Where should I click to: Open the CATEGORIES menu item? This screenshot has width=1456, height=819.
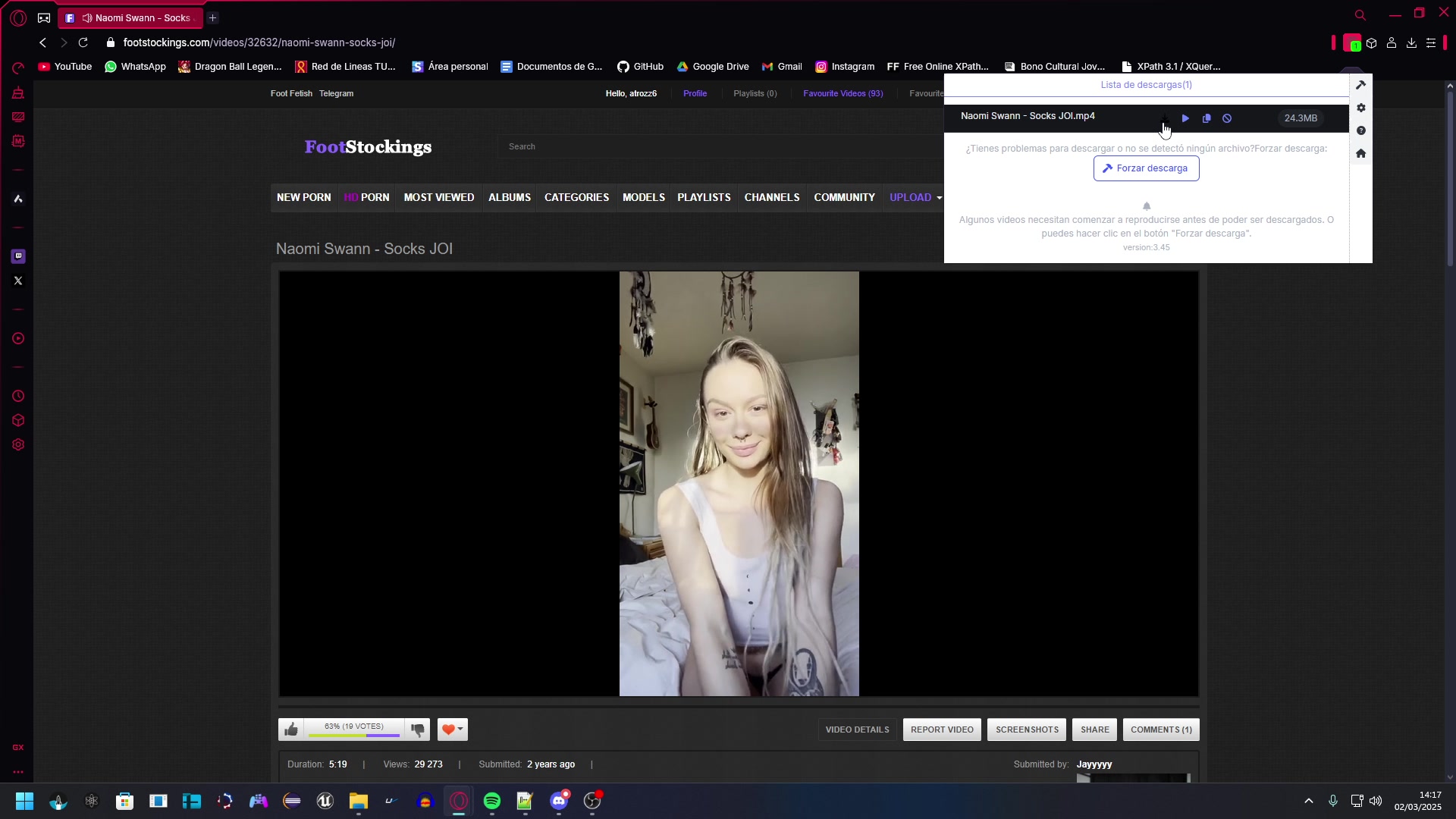click(576, 197)
